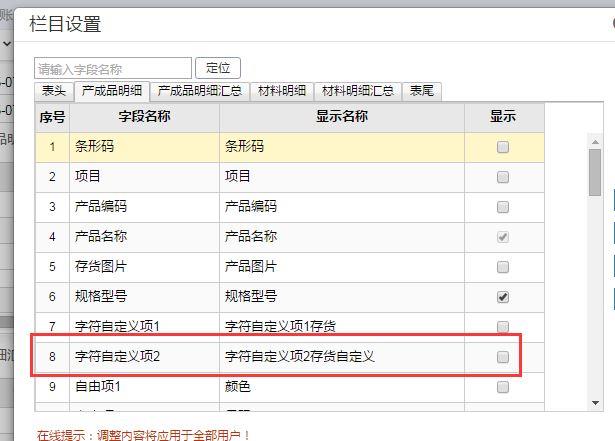Tick display checkbox for 字符自定义项1
The image size is (615, 441).
tap(503, 326)
